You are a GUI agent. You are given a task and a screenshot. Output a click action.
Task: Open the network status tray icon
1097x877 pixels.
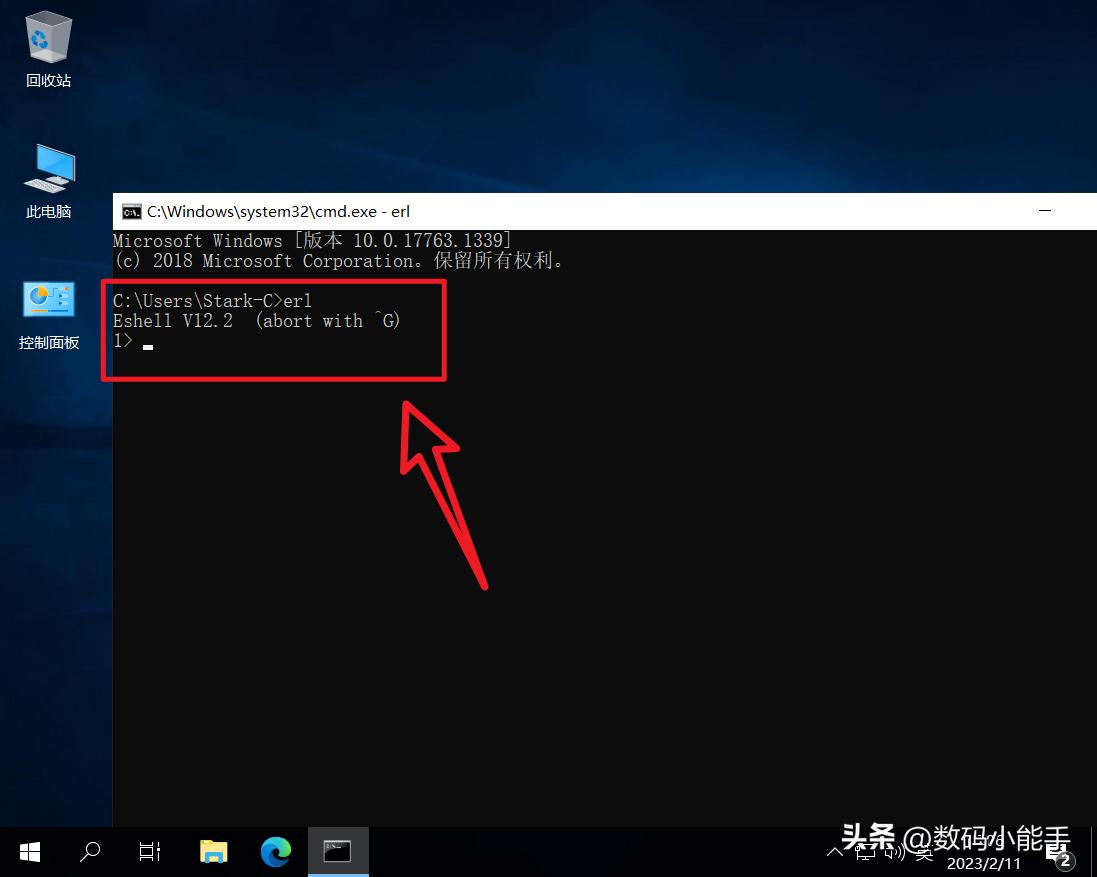pyautogui.click(x=864, y=853)
